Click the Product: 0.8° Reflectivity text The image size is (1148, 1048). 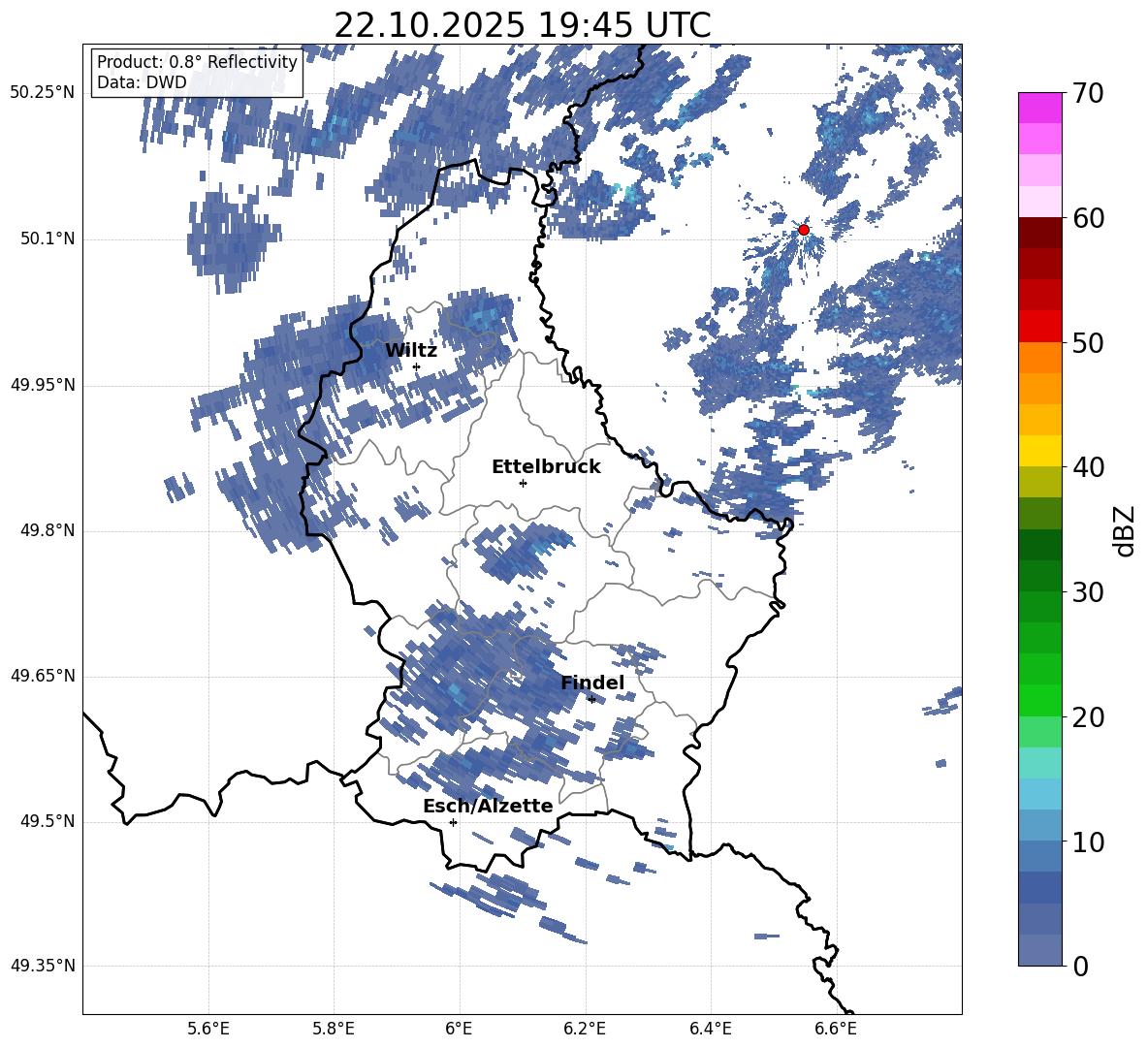[x=197, y=62]
